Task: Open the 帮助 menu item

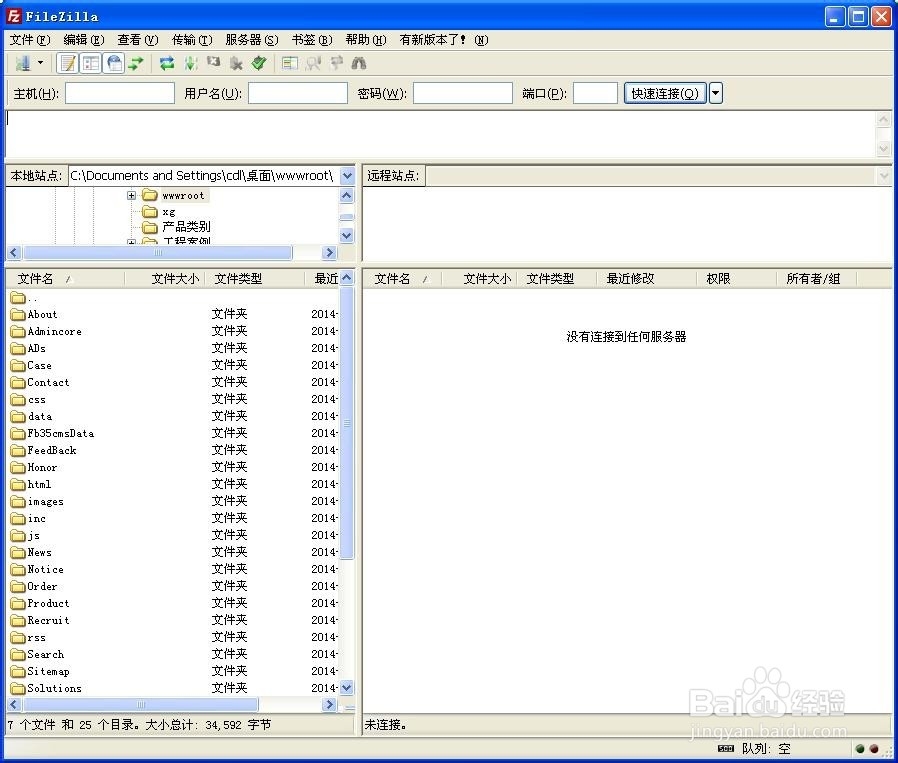Action: [x=364, y=40]
